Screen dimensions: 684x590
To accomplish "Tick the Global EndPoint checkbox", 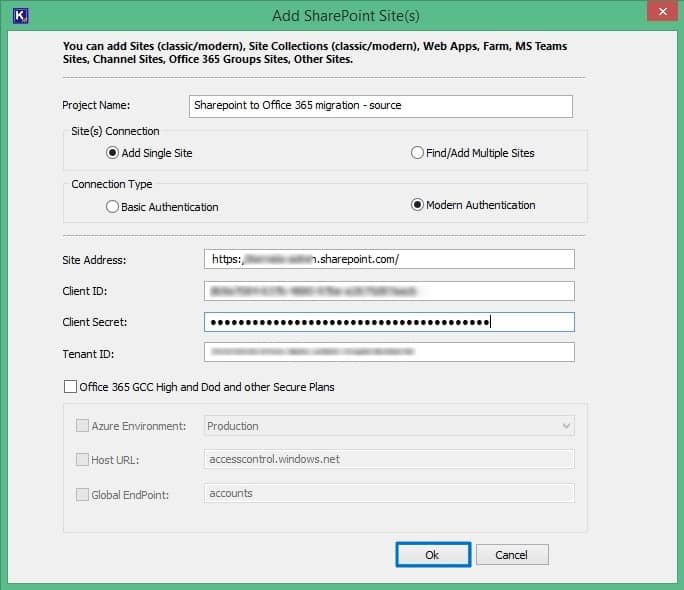I will click(x=82, y=493).
